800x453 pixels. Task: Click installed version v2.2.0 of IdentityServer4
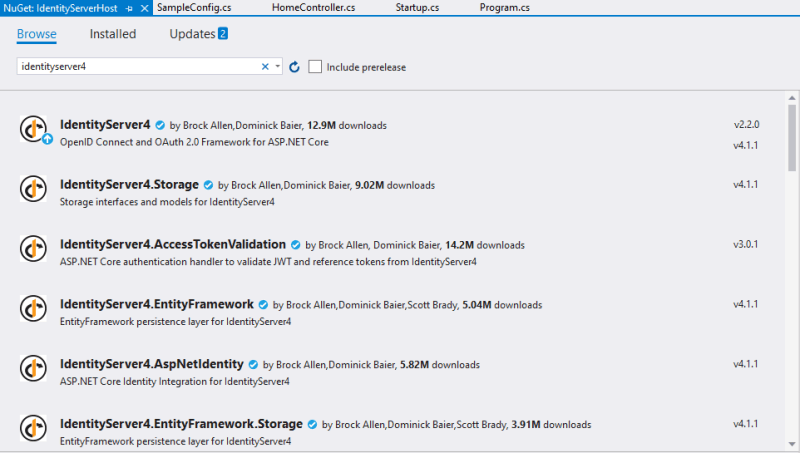point(746,124)
